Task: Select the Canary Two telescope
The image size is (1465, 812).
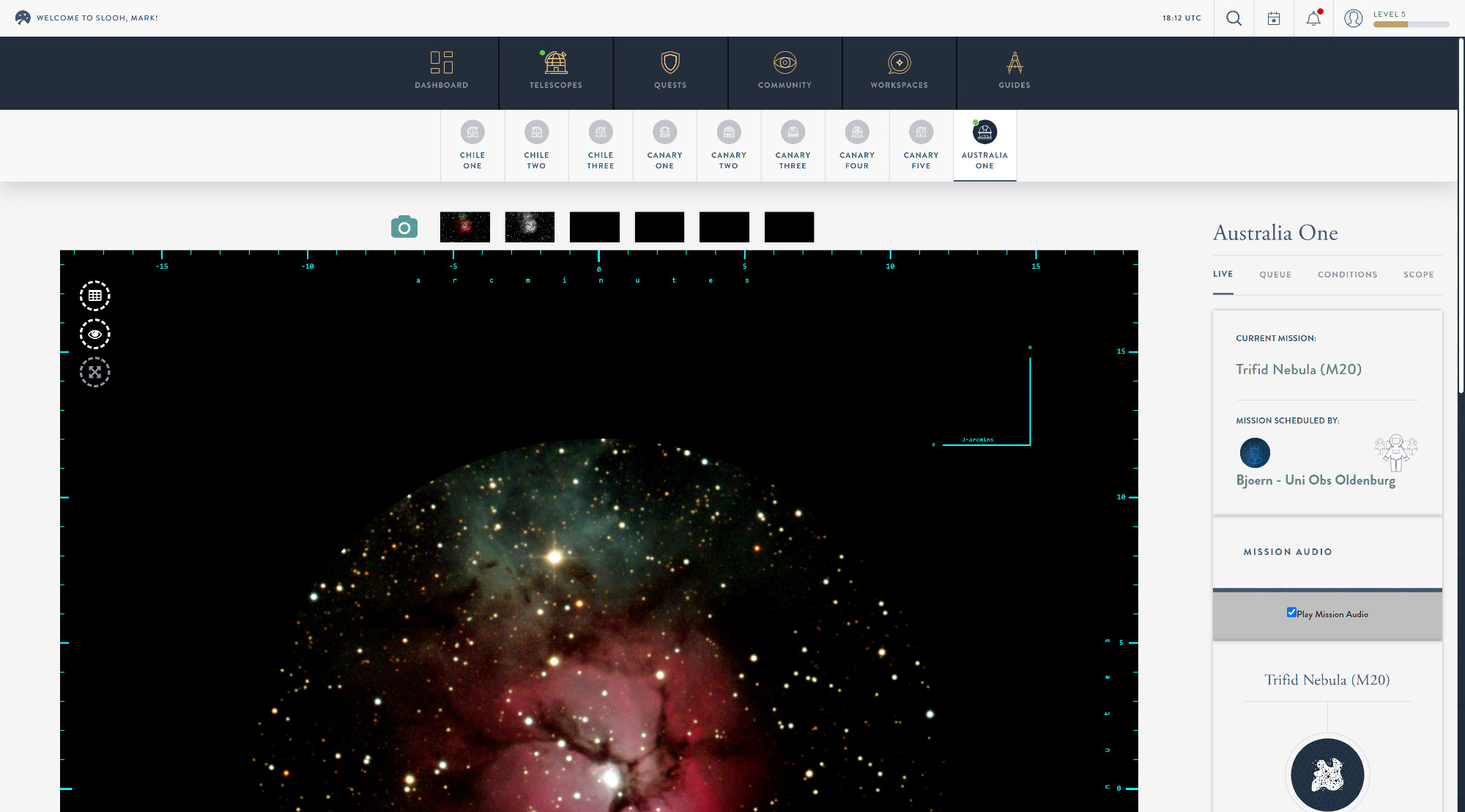Action: click(x=729, y=145)
